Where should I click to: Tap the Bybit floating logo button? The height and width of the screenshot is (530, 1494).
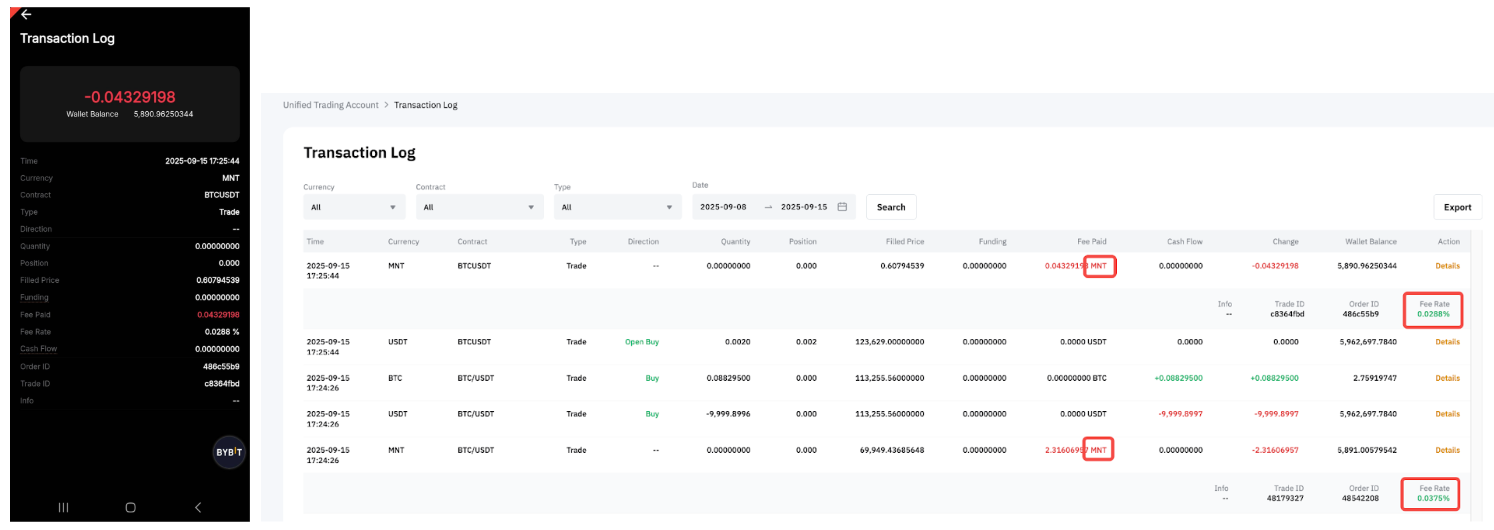pos(228,452)
